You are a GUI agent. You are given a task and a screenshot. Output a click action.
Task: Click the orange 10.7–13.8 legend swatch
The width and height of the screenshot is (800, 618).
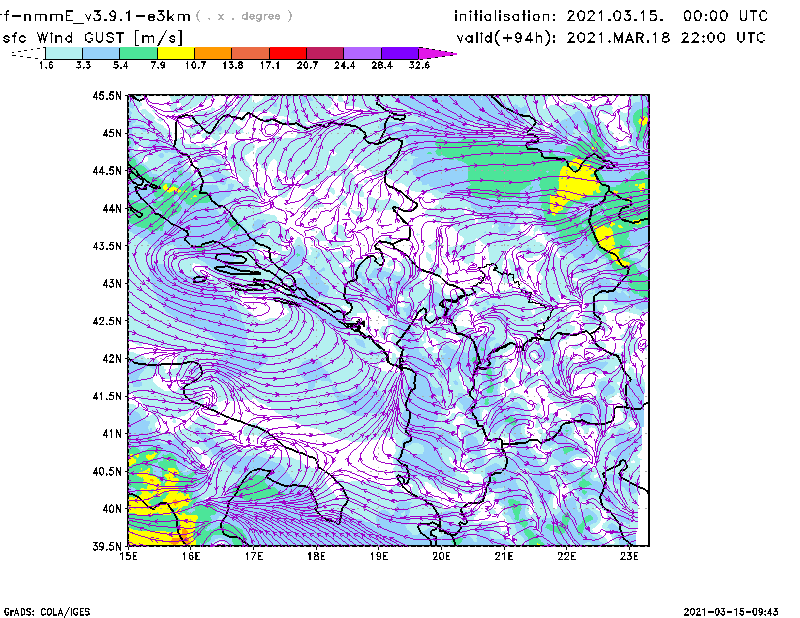213,53
